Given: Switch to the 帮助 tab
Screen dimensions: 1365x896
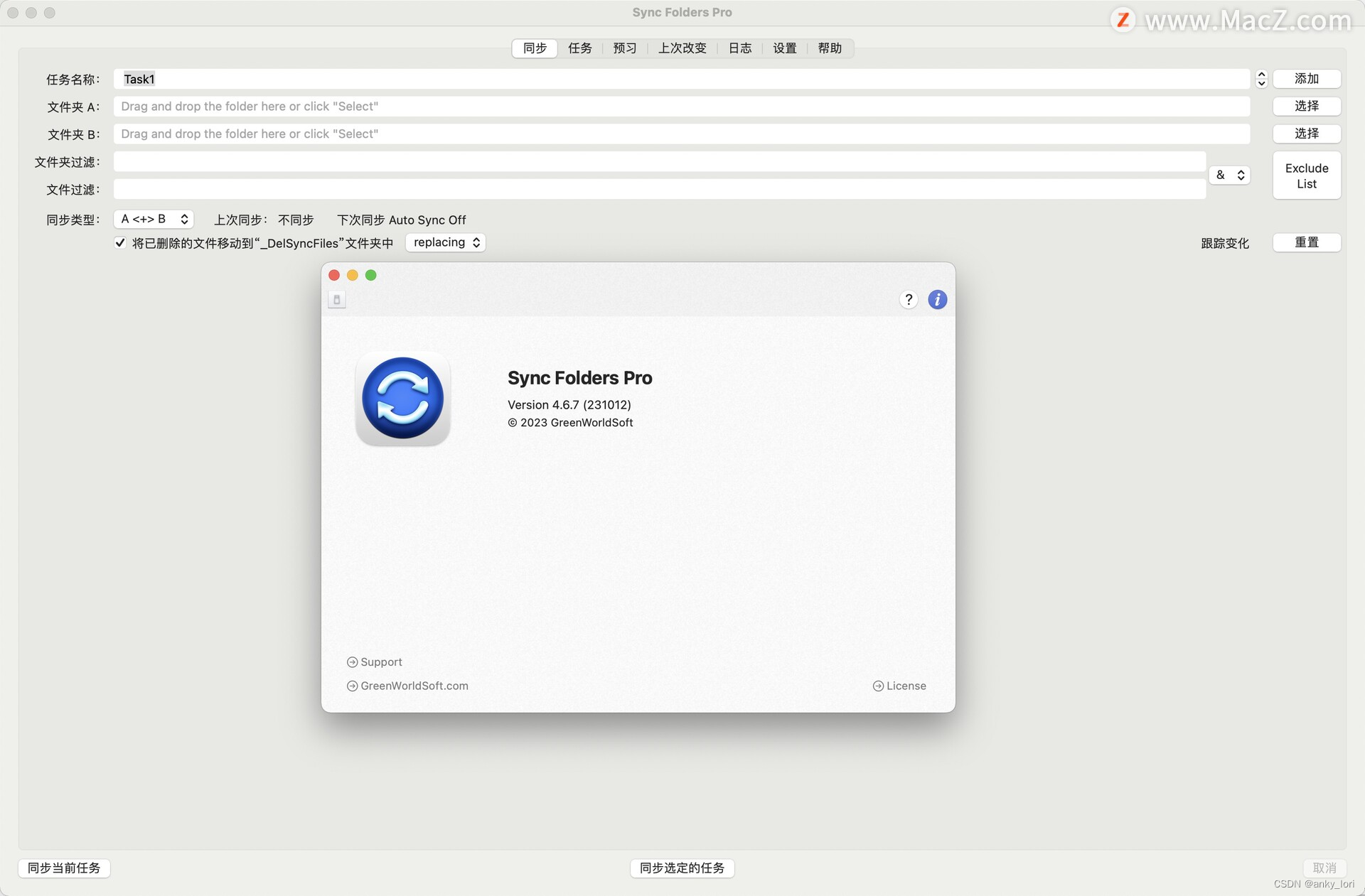Looking at the screenshot, I should (x=830, y=48).
